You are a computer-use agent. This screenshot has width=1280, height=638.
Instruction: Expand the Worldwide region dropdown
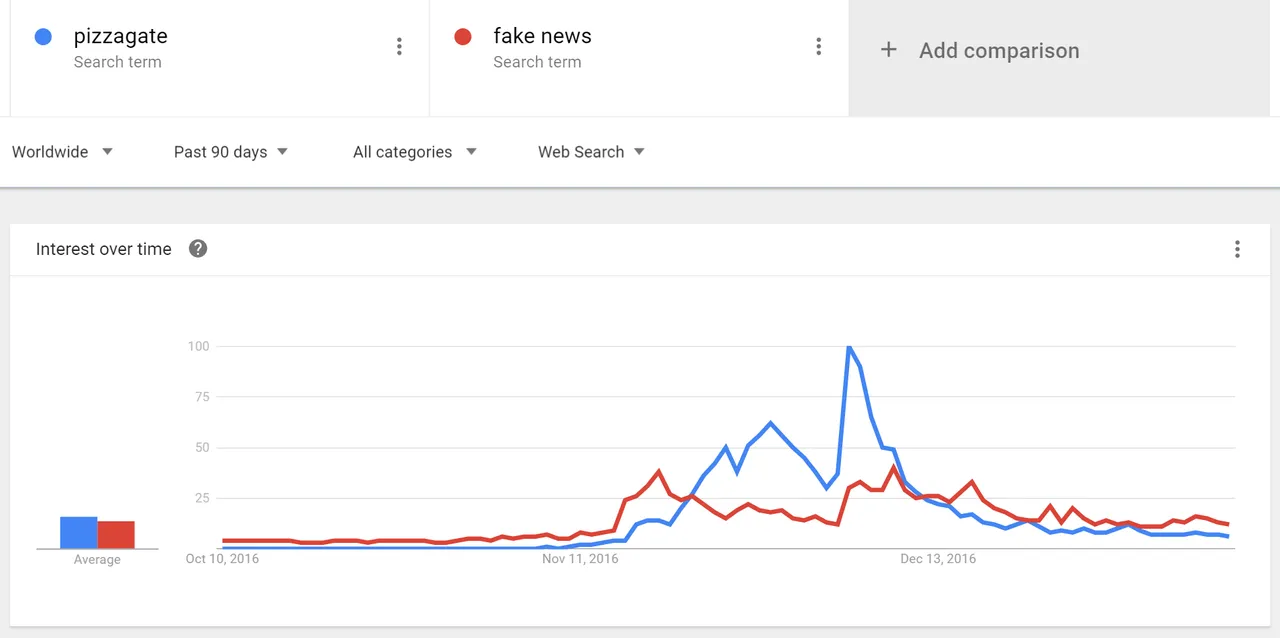click(62, 152)
